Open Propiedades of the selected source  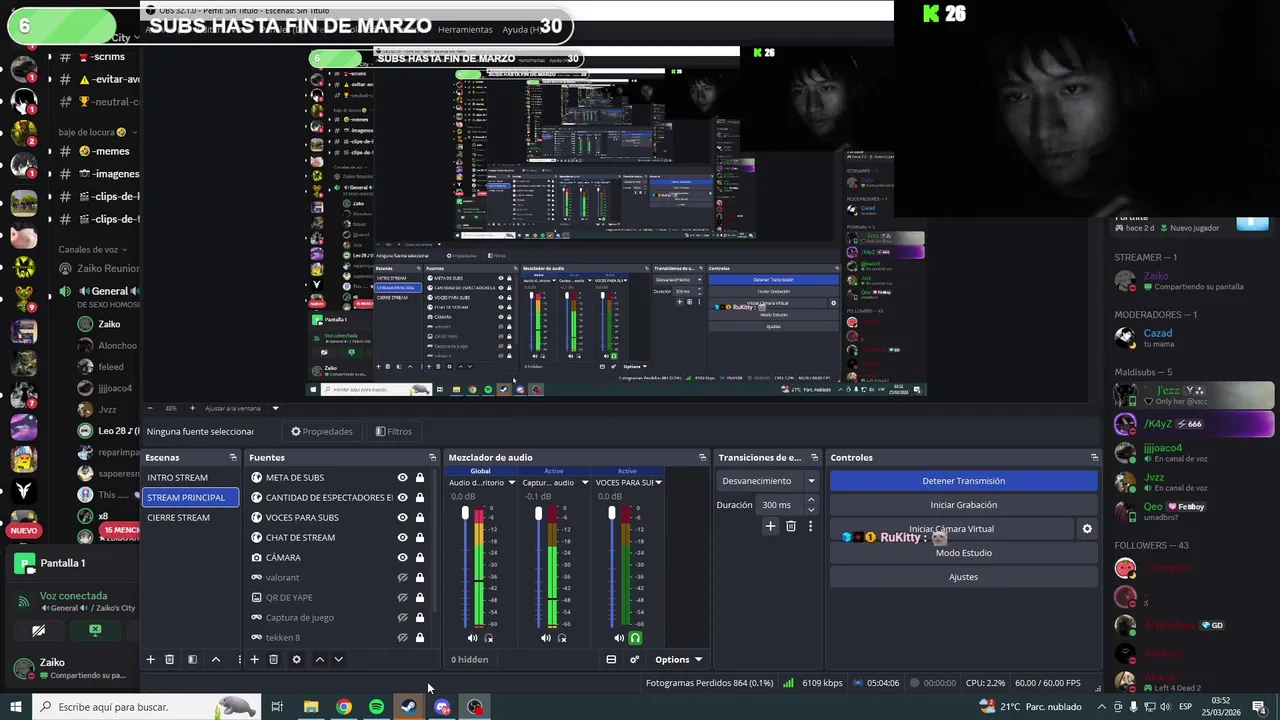point(322,432)
